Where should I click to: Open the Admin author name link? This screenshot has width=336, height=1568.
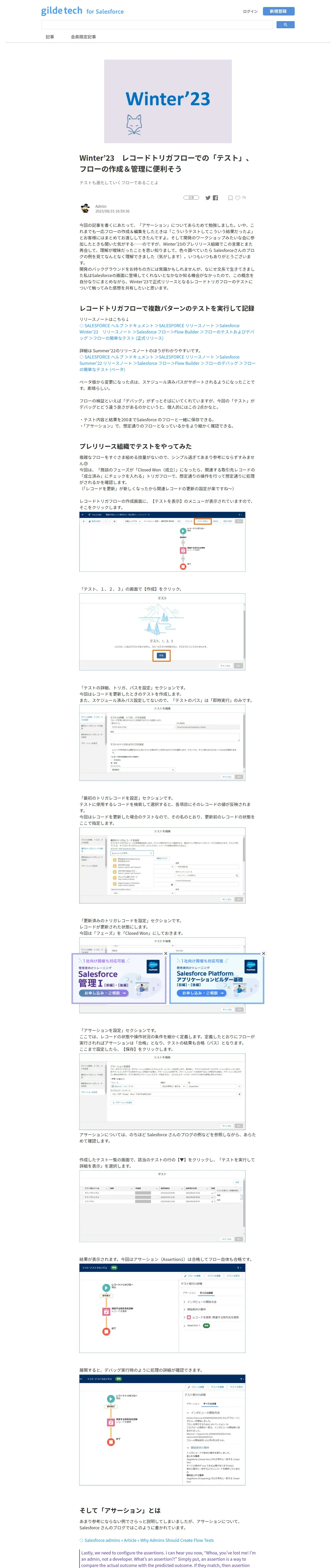tap(101, 206)
